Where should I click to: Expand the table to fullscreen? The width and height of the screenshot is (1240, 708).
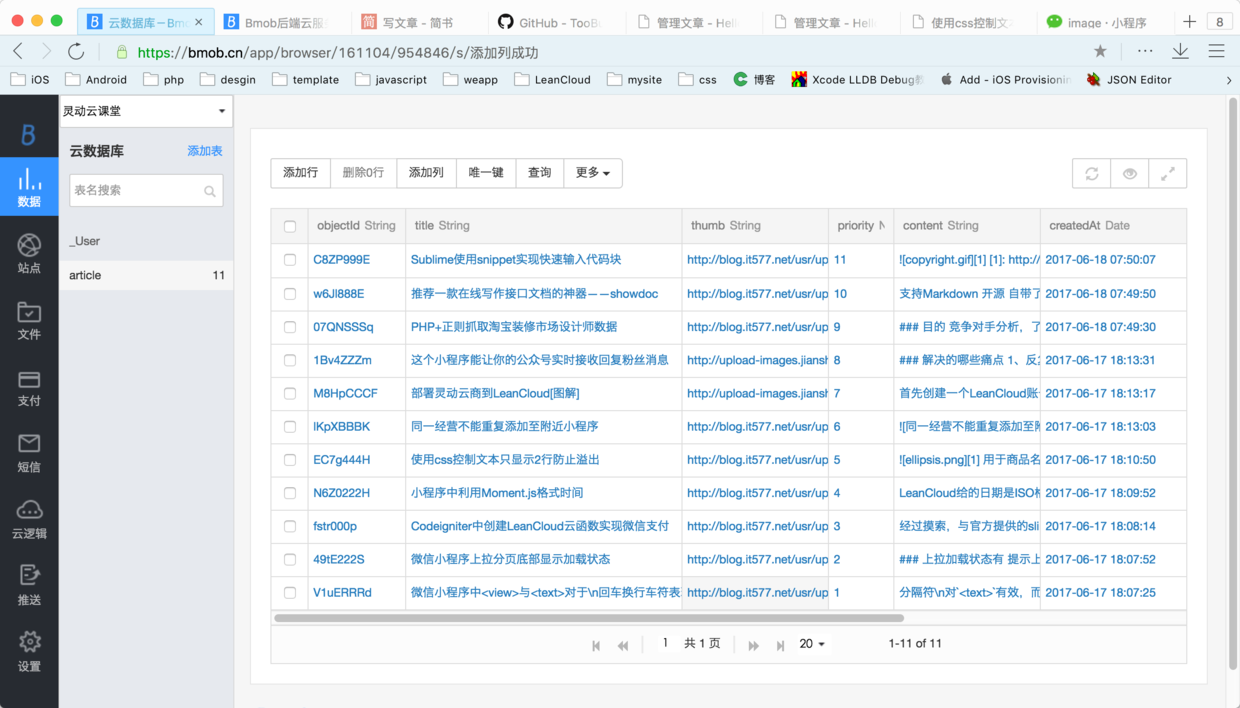tap(1167, 173)
